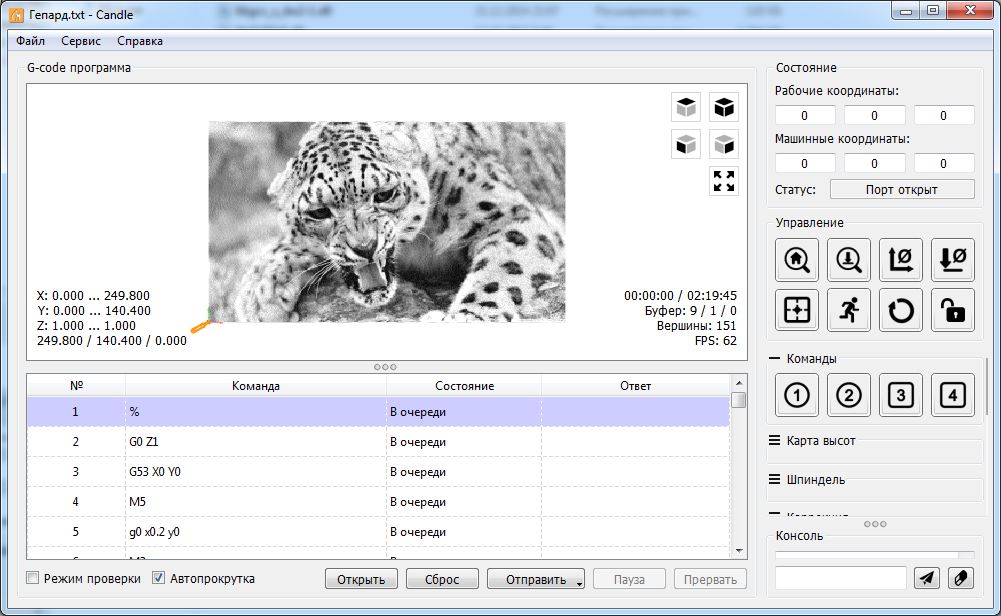
Task: Click the Ответ column header
Action: coord(635,386)
